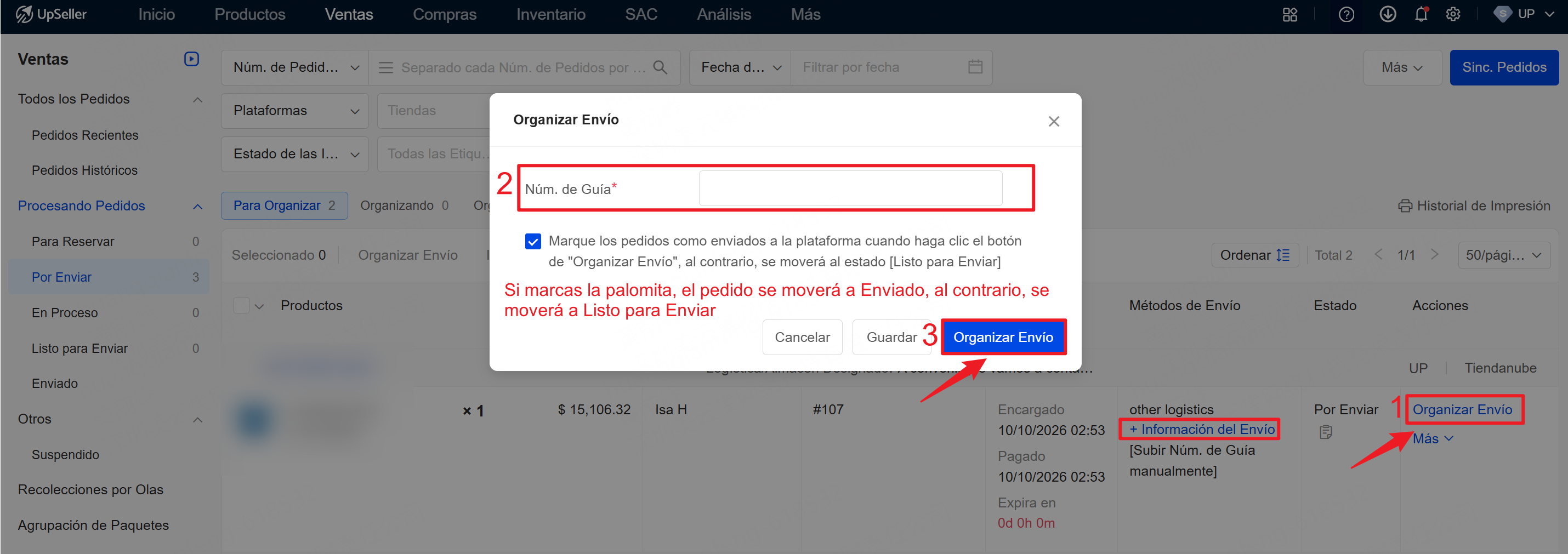
Task: Click the Guardar button in dialog
Action: coord(891,337)
